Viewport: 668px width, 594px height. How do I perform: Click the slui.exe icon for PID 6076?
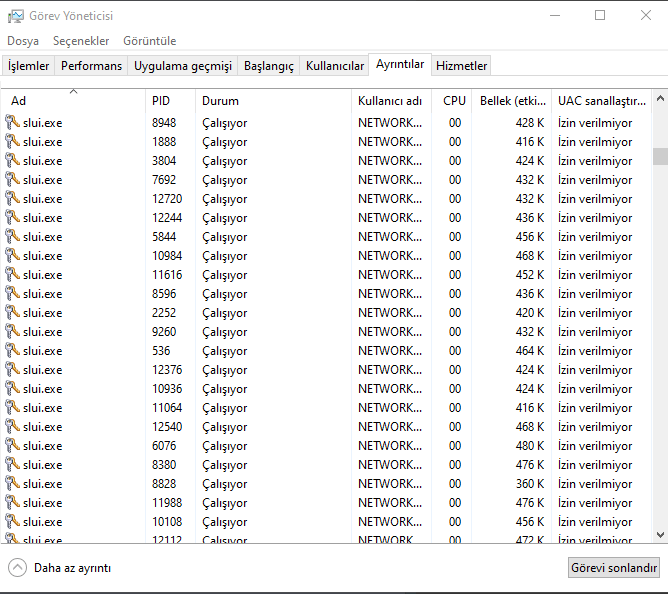(x=12, y=446)
